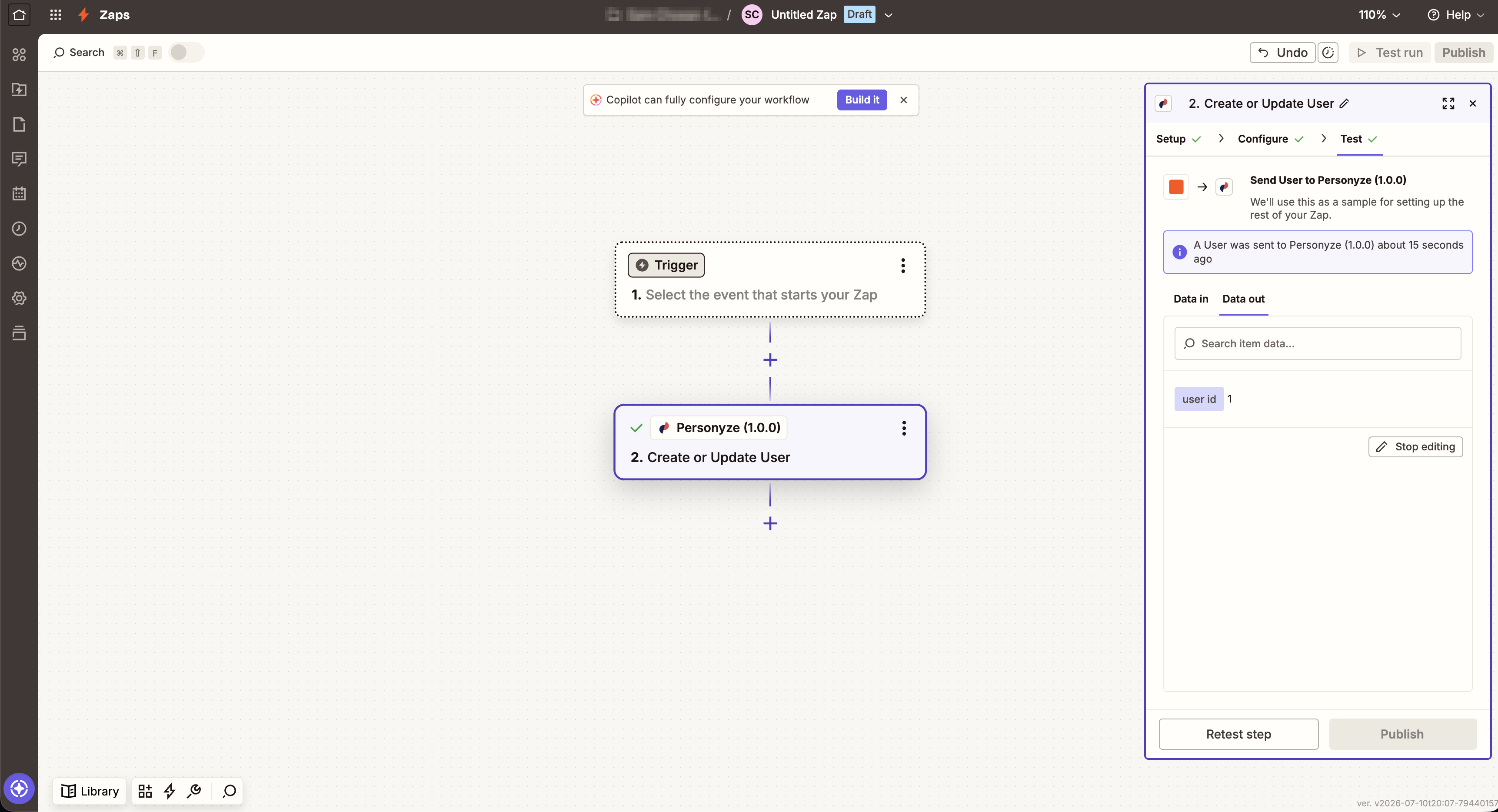Click the Undo button
The width and height of the screenshot is (1498, 812).
point(1282,52)
